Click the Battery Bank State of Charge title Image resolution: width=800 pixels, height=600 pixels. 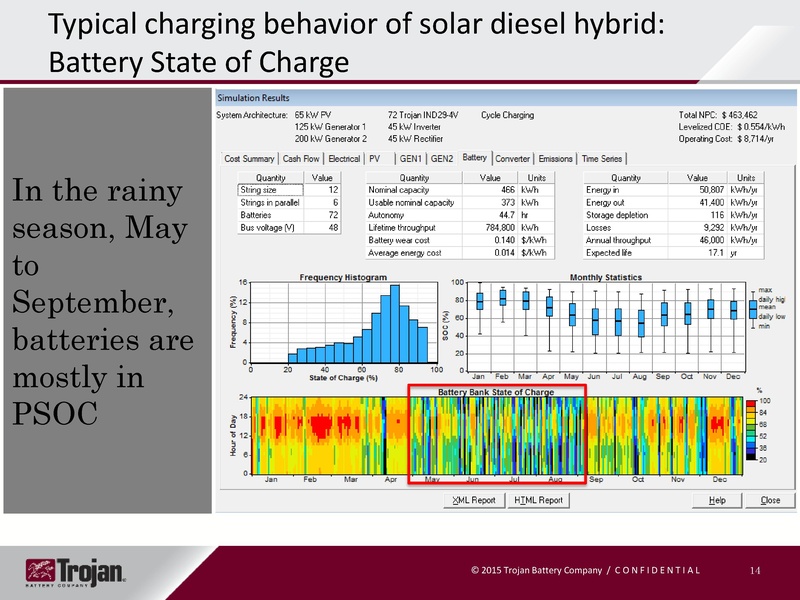[496, 392]
